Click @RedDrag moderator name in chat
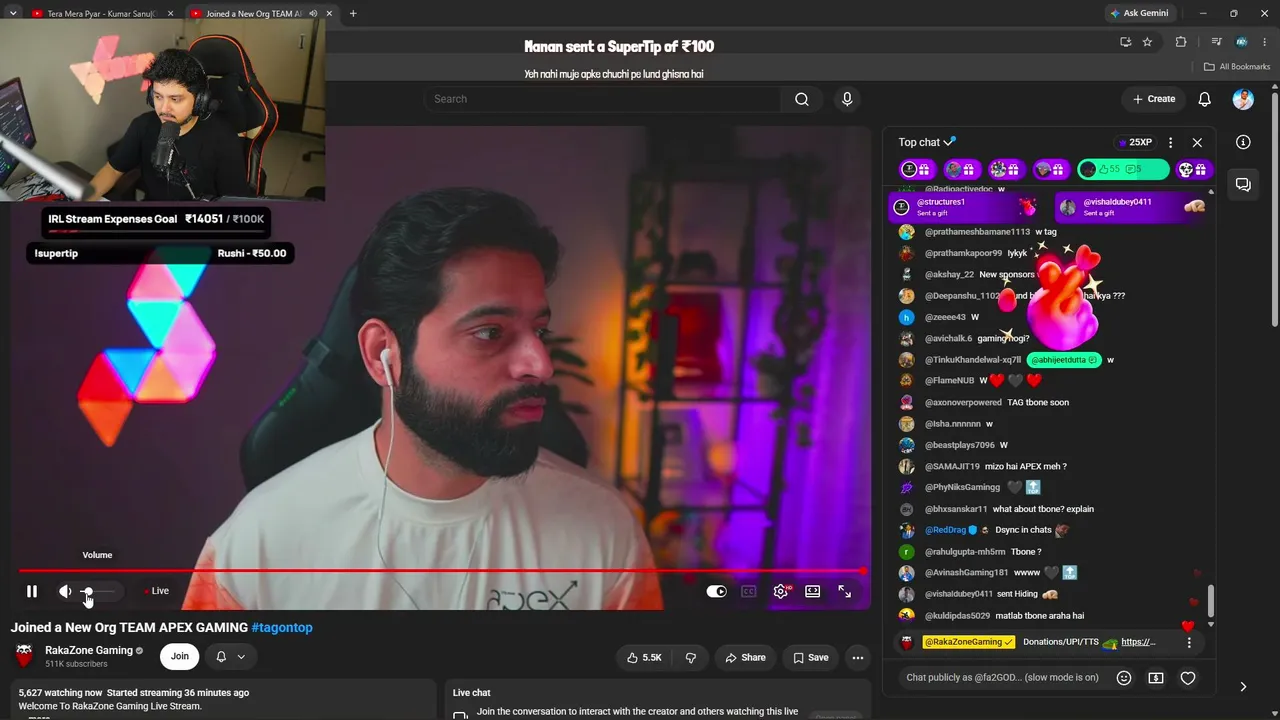 tap(945, 530)
